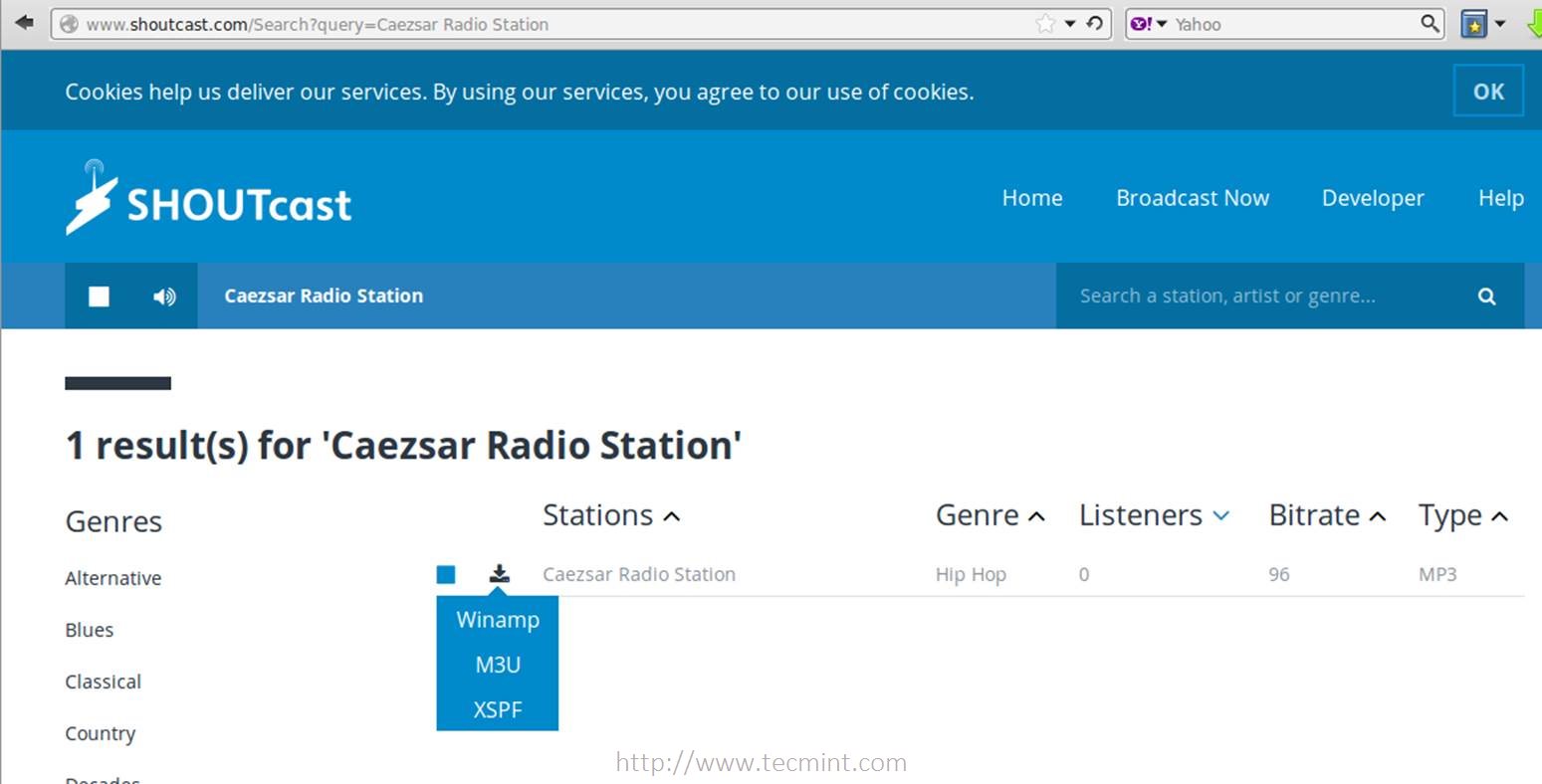Mute the player using the speaker icon
The height and width of the screenshot is (784, 1542).
click(164, 296)
